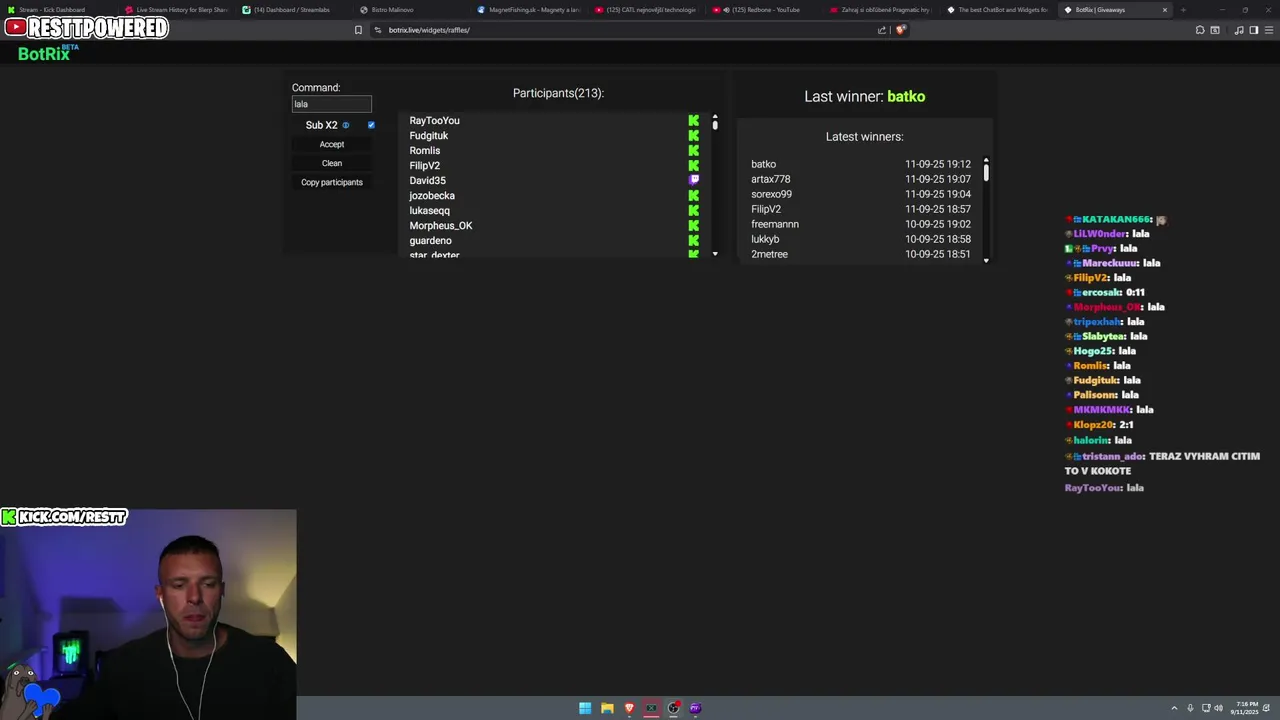Click winner 2metree in Latest winners
Viewport: 1280px width, 720px height.
(x=769, y=254)
